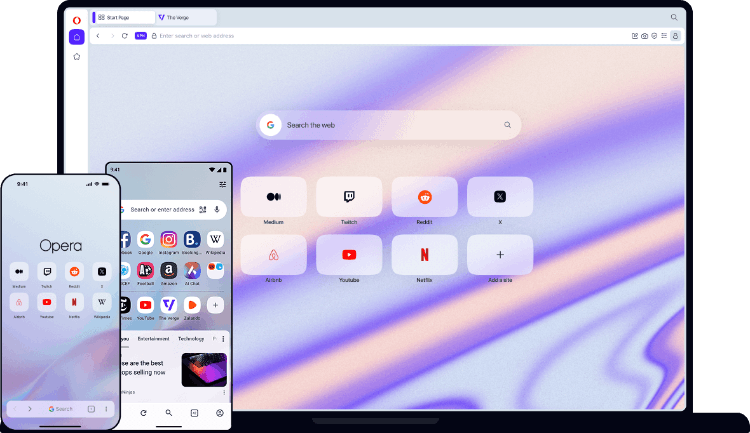Viewport: 750px width, 433px height.
Task: Open the Reddit speed dial tile on desktop
Action: click(424, 198)
